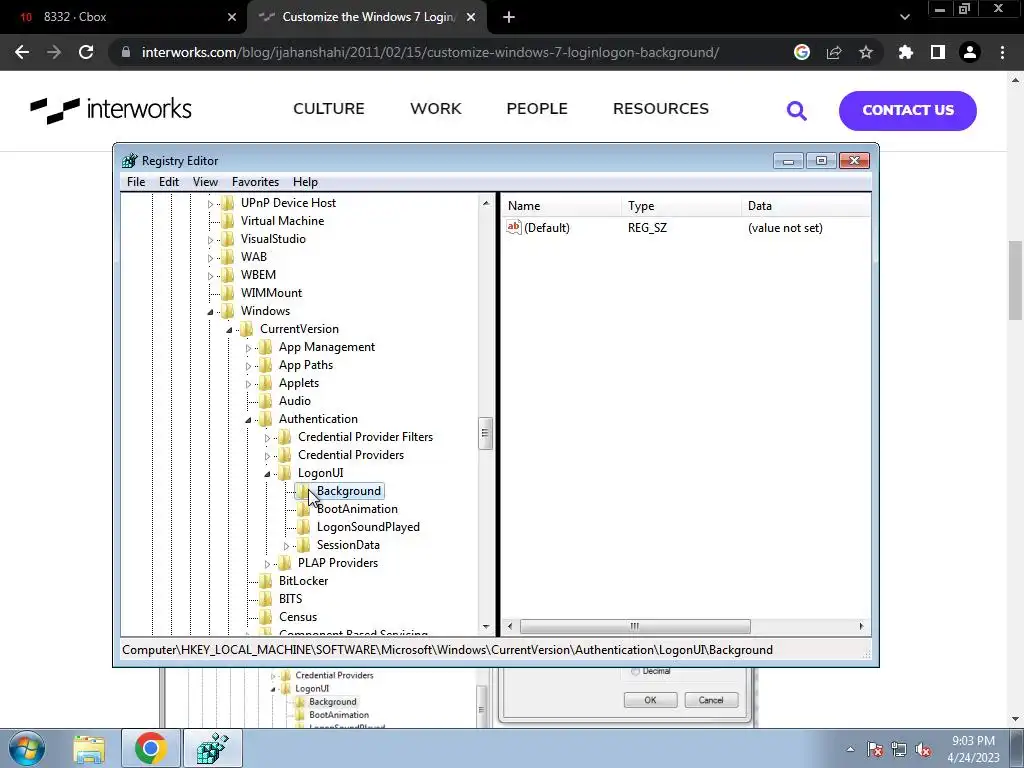Click the network tray icon
The width and height of the screenshot is (1024, 768).
899,749
